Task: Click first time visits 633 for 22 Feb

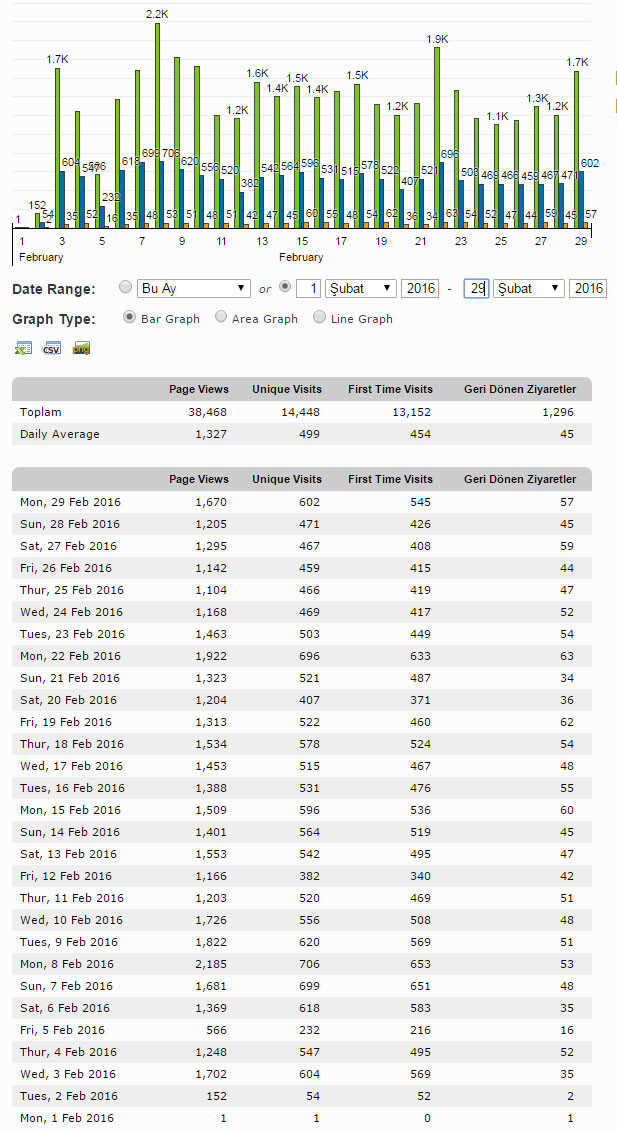Action: 421,656
